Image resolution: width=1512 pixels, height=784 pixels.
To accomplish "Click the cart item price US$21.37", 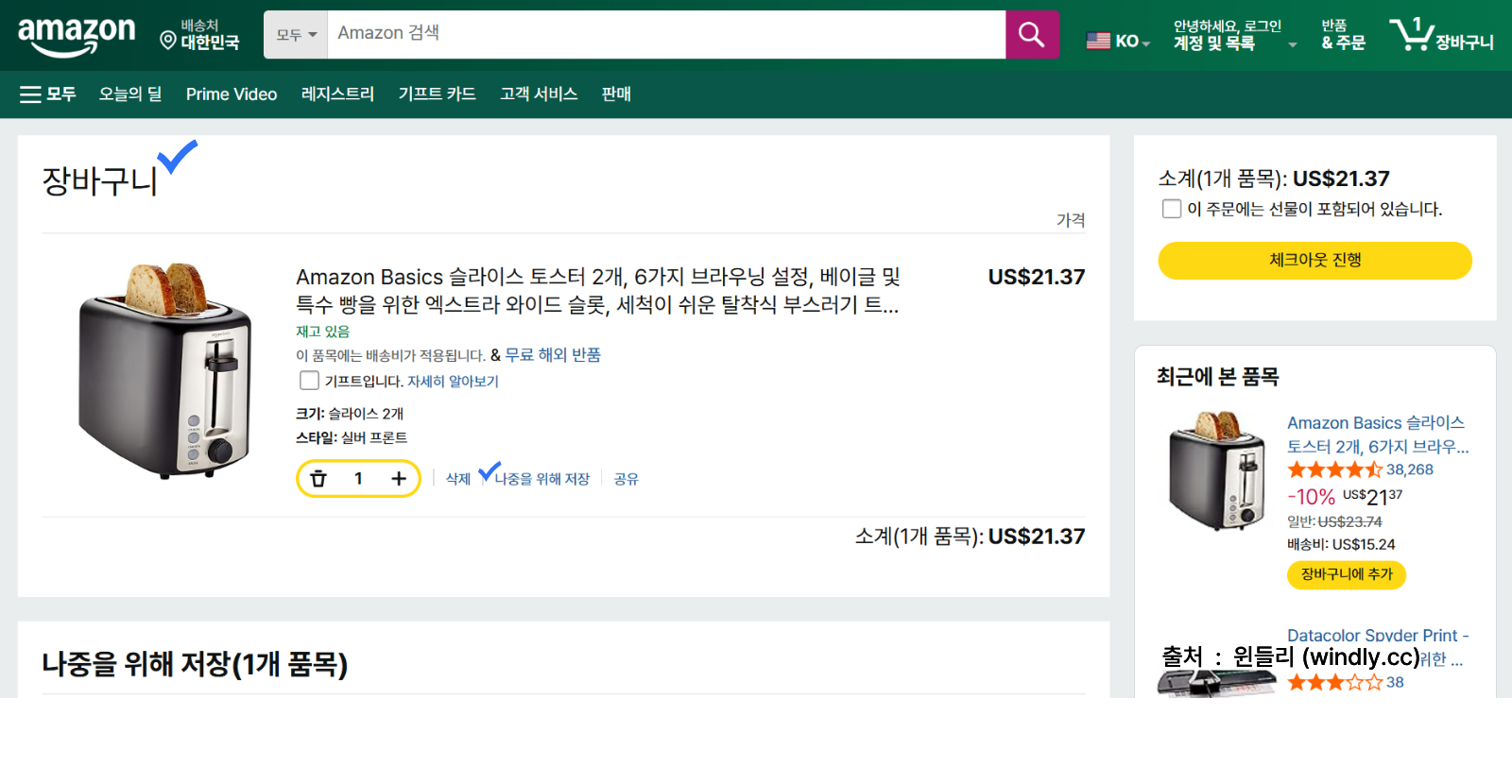I will (1037, 277).
